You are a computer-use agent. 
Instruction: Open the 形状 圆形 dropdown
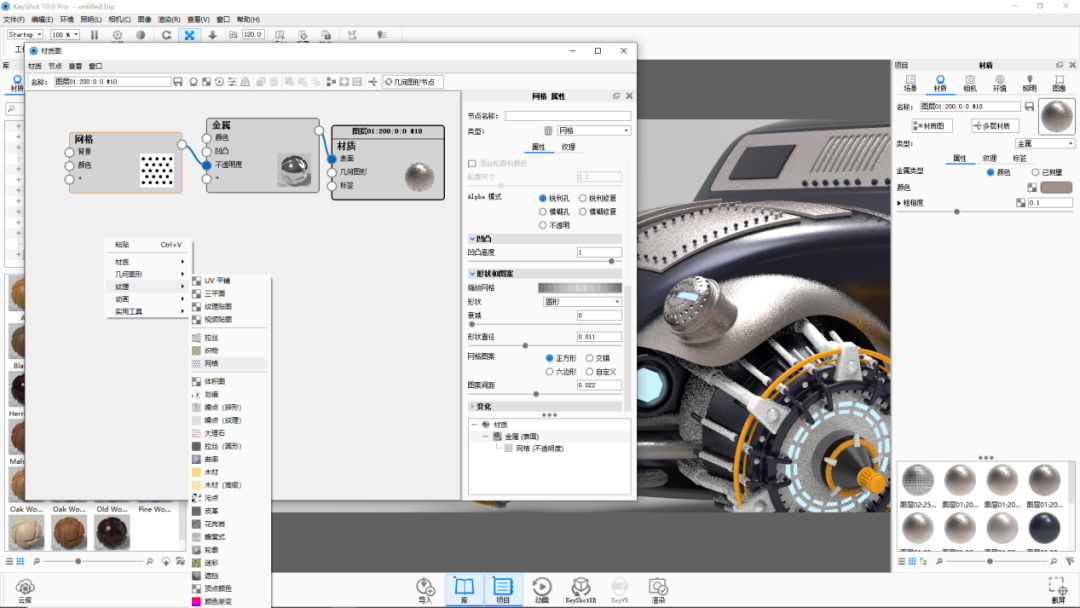[583, 302]
